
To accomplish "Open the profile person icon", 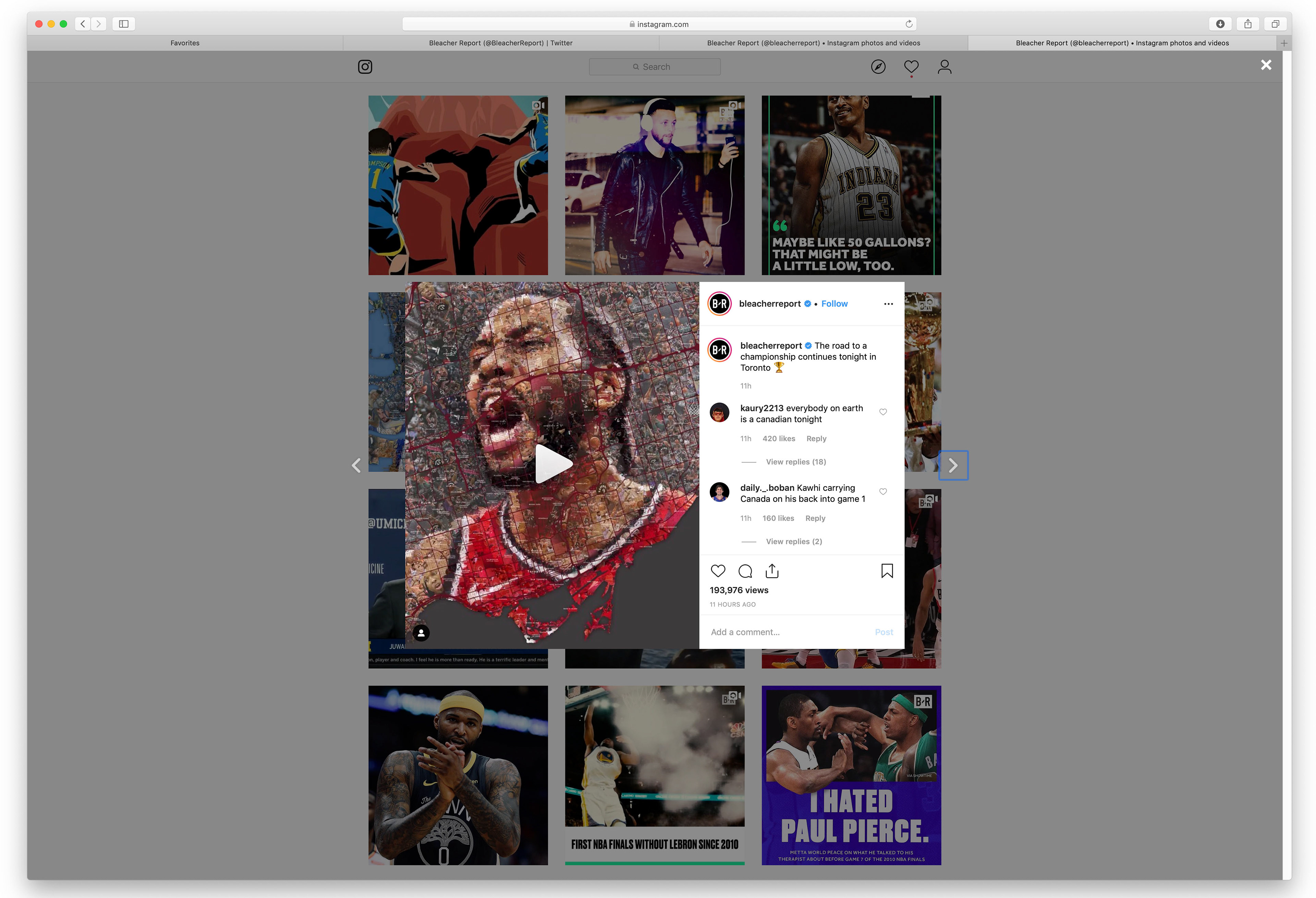I will [945, 67].
